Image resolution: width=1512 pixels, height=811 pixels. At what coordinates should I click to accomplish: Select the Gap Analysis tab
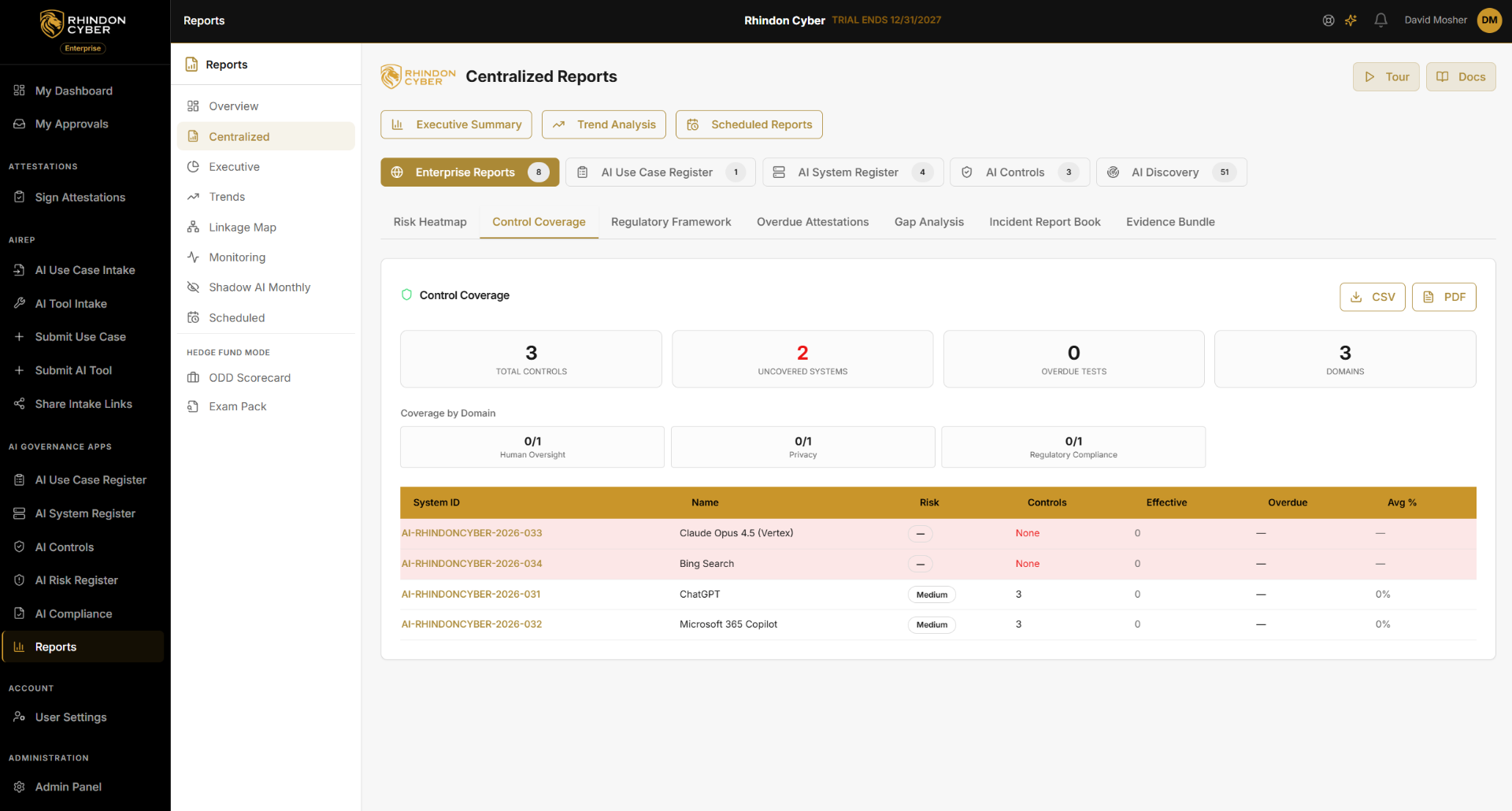[x=928, y=222]
